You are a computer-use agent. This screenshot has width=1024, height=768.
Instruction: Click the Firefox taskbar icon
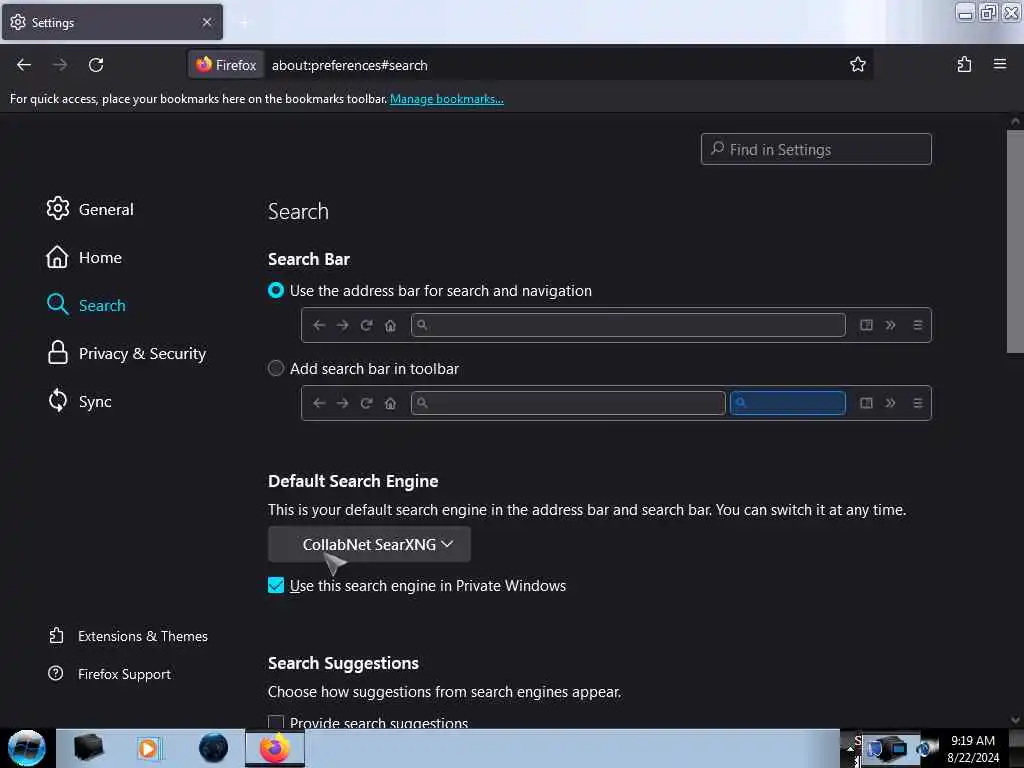(275, 748)
